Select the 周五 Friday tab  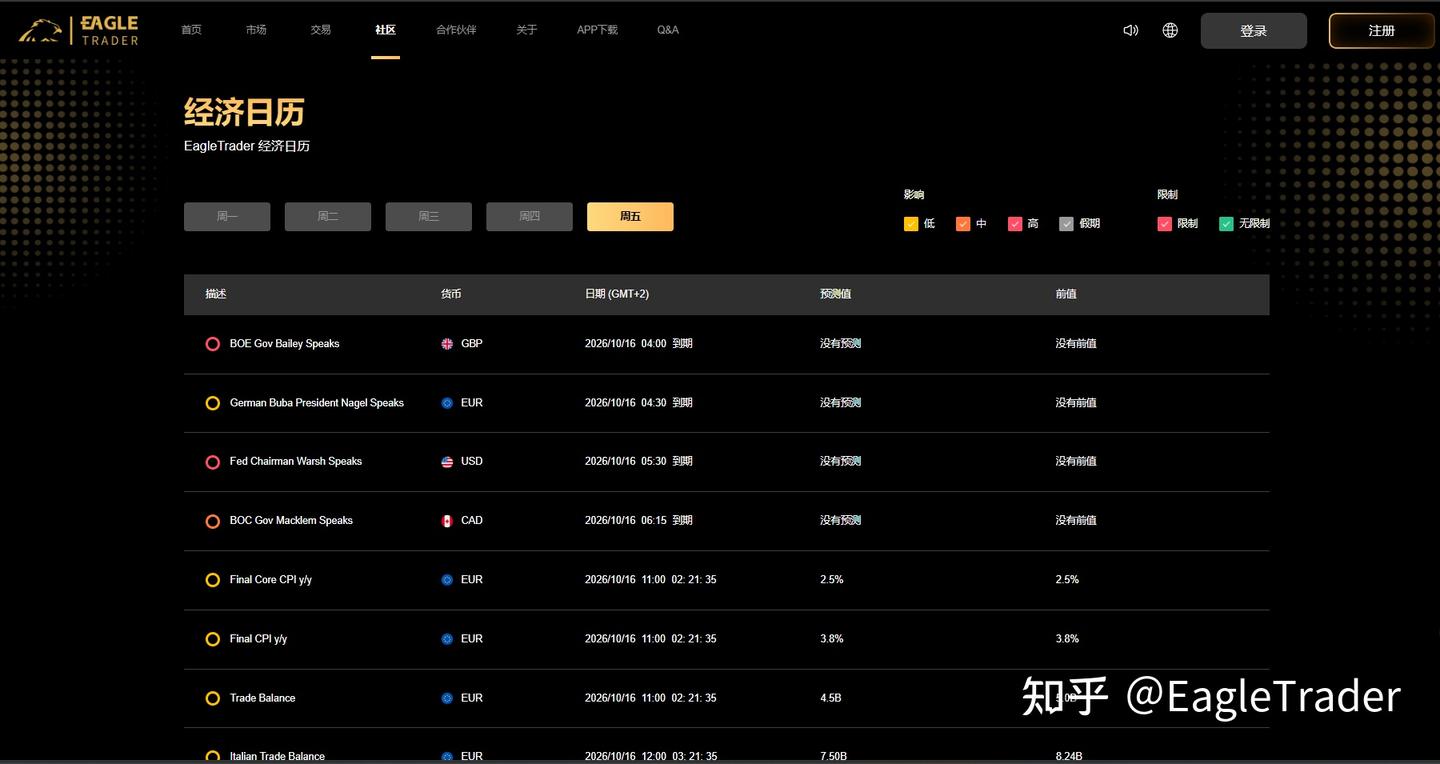click(x=630, y=217)
